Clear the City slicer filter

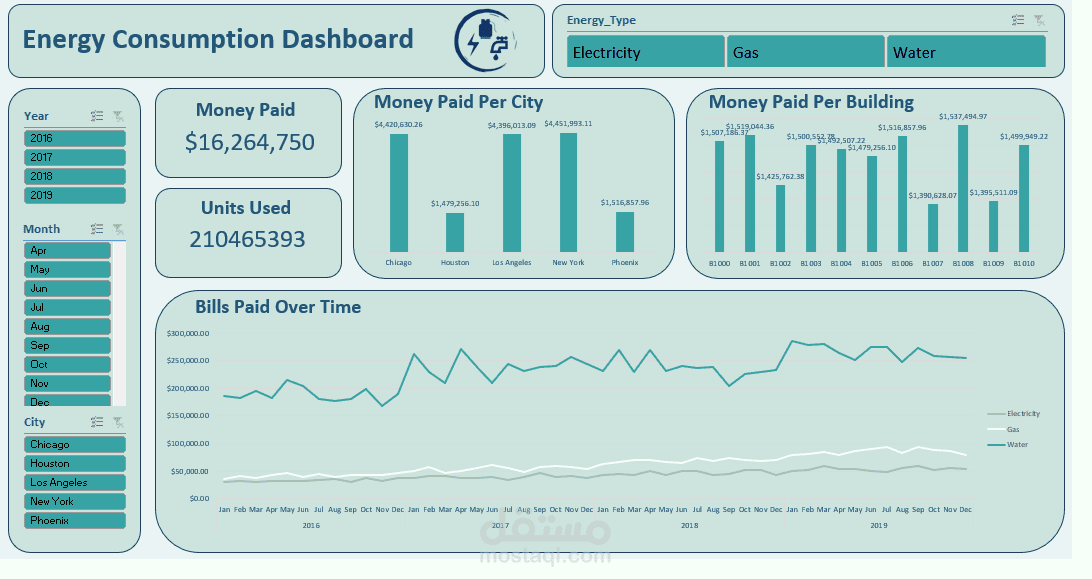(118, 422)
